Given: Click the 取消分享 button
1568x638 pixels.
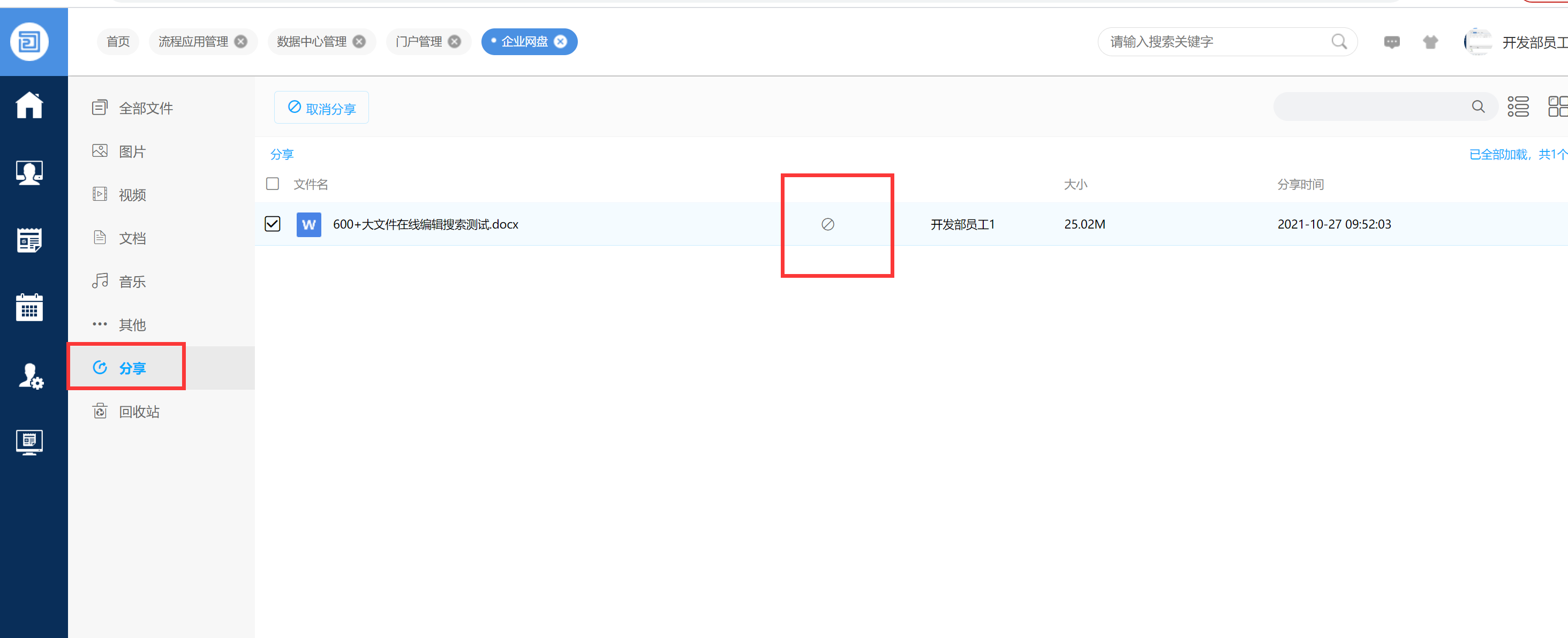Looking at the screenshot, I should 321,108.
